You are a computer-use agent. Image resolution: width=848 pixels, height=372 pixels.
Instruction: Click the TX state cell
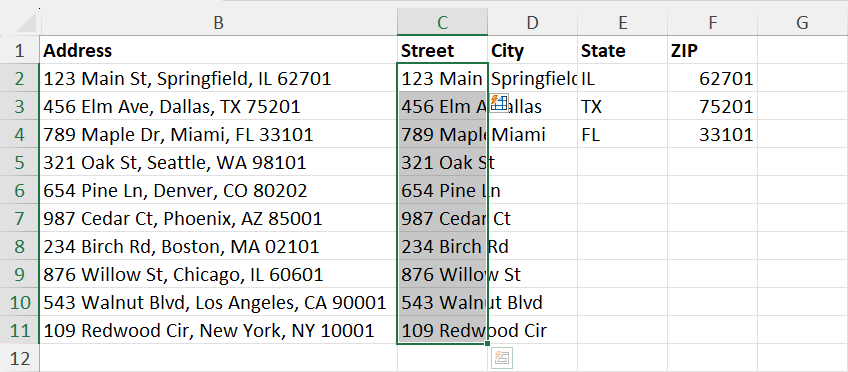[622, 107]
